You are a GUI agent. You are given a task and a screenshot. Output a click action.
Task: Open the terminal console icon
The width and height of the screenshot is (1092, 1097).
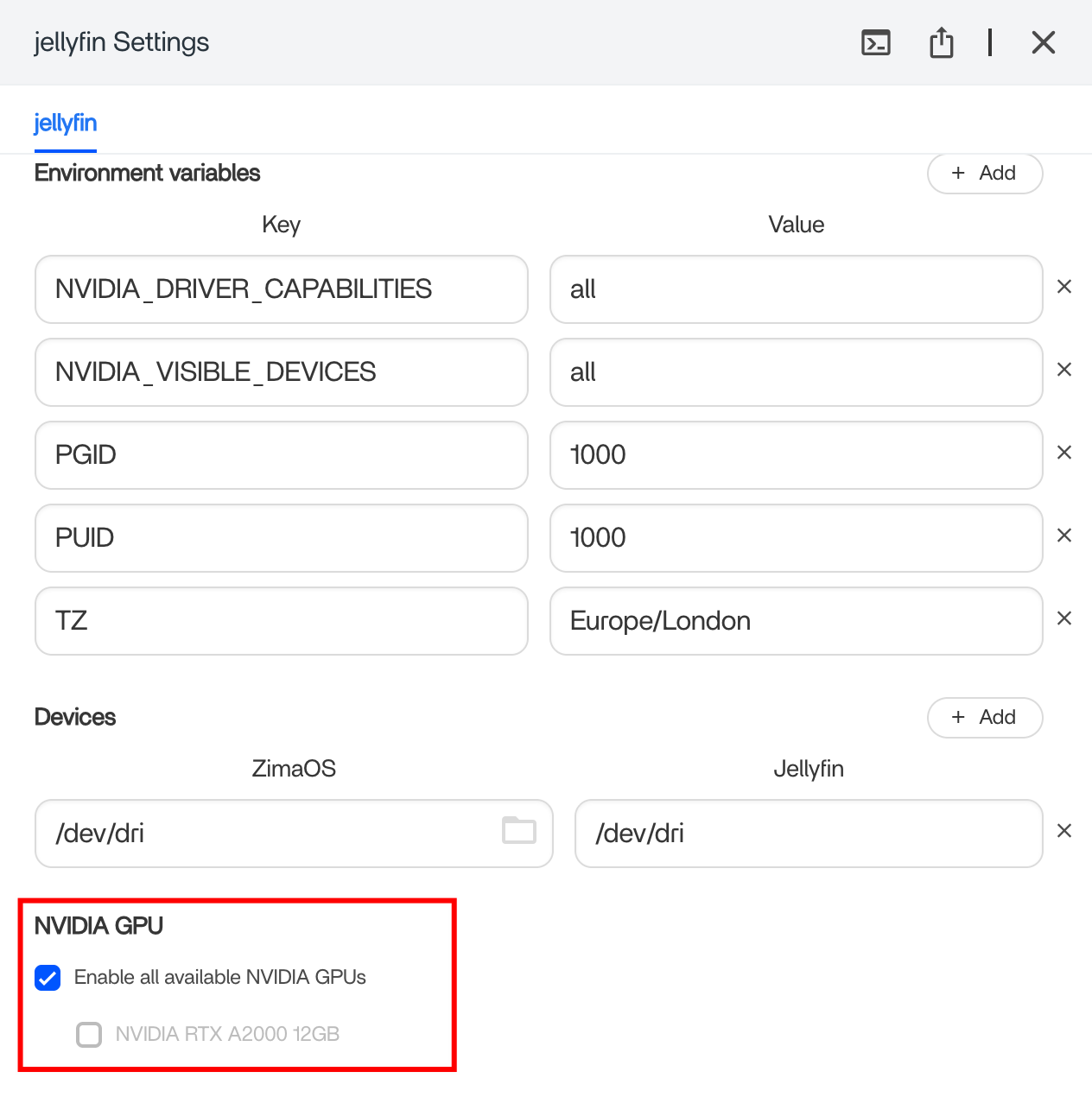[876, 42]
